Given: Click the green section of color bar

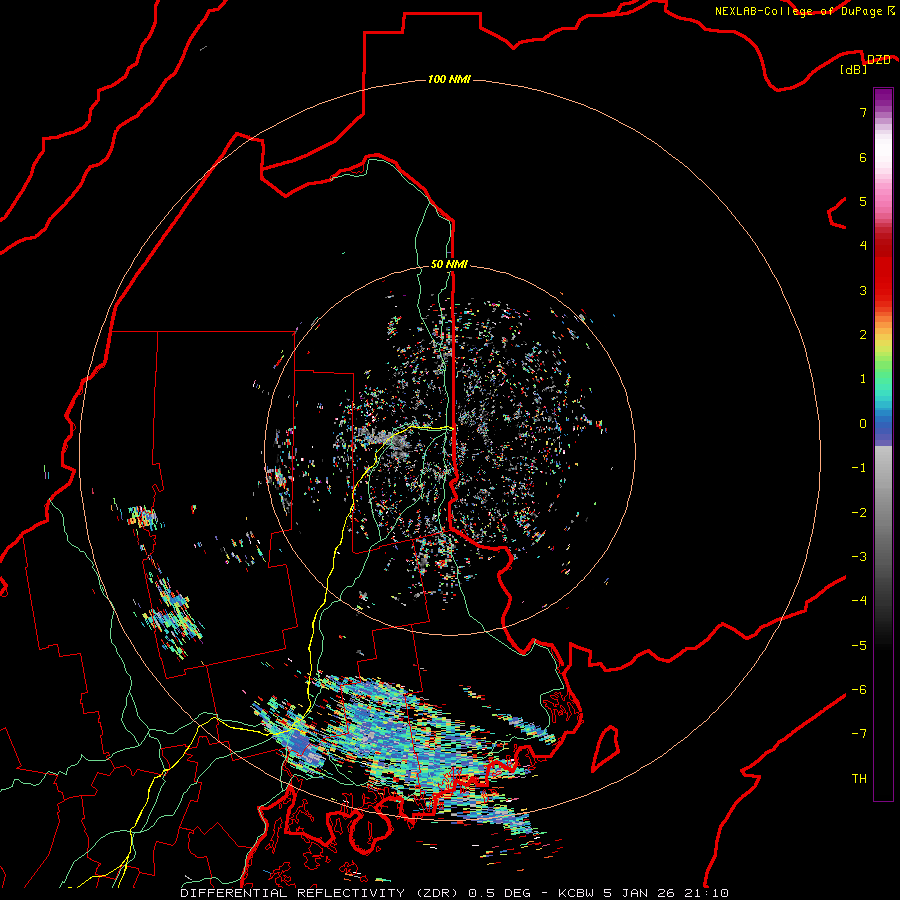Looking at the screenshot, I should pyautogui.click(x=883, y=373).
